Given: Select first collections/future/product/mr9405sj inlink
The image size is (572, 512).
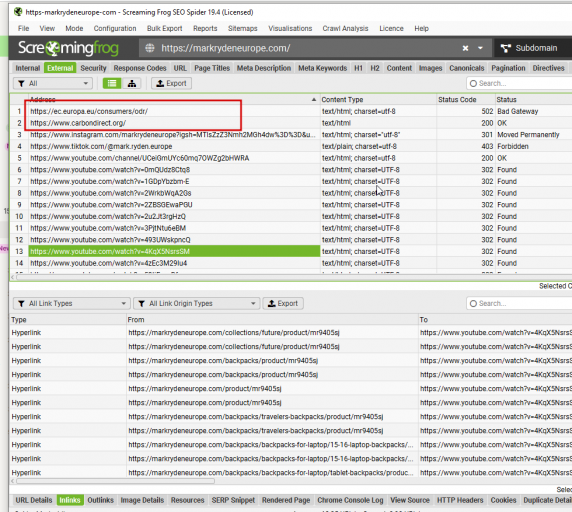Looking at the screenshot, I should coord(234,333).
